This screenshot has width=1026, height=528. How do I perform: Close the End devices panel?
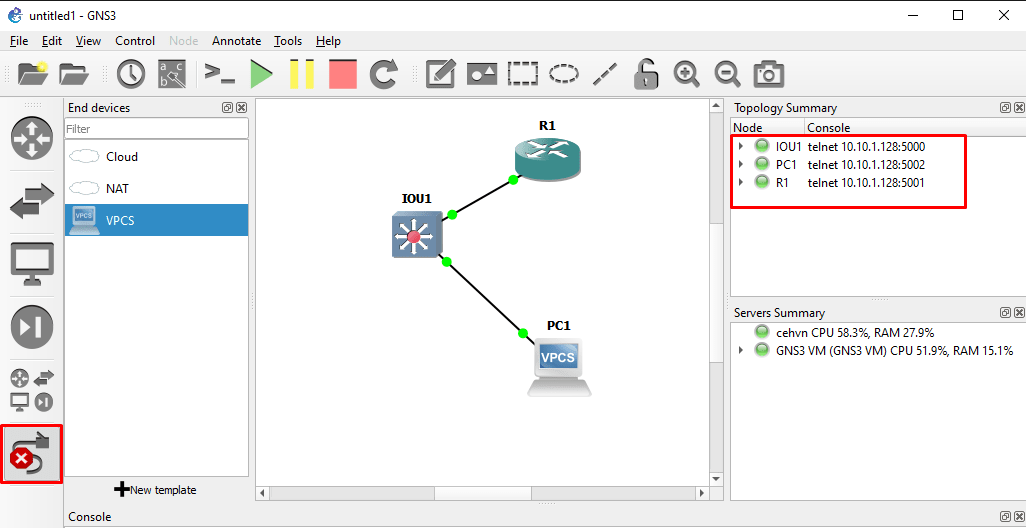tap(241, 107)
